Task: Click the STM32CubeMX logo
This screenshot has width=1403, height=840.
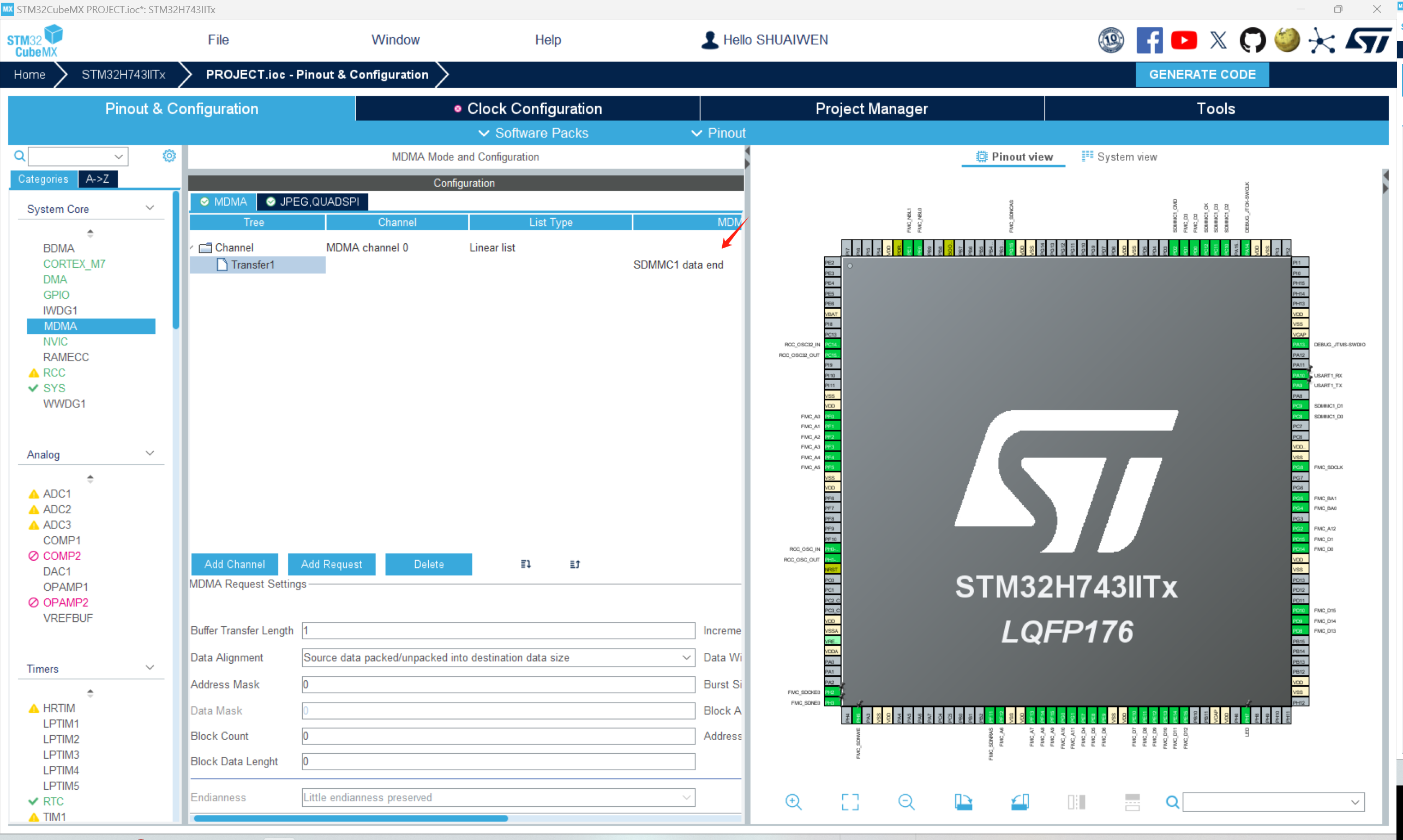Action: point(35,40)
